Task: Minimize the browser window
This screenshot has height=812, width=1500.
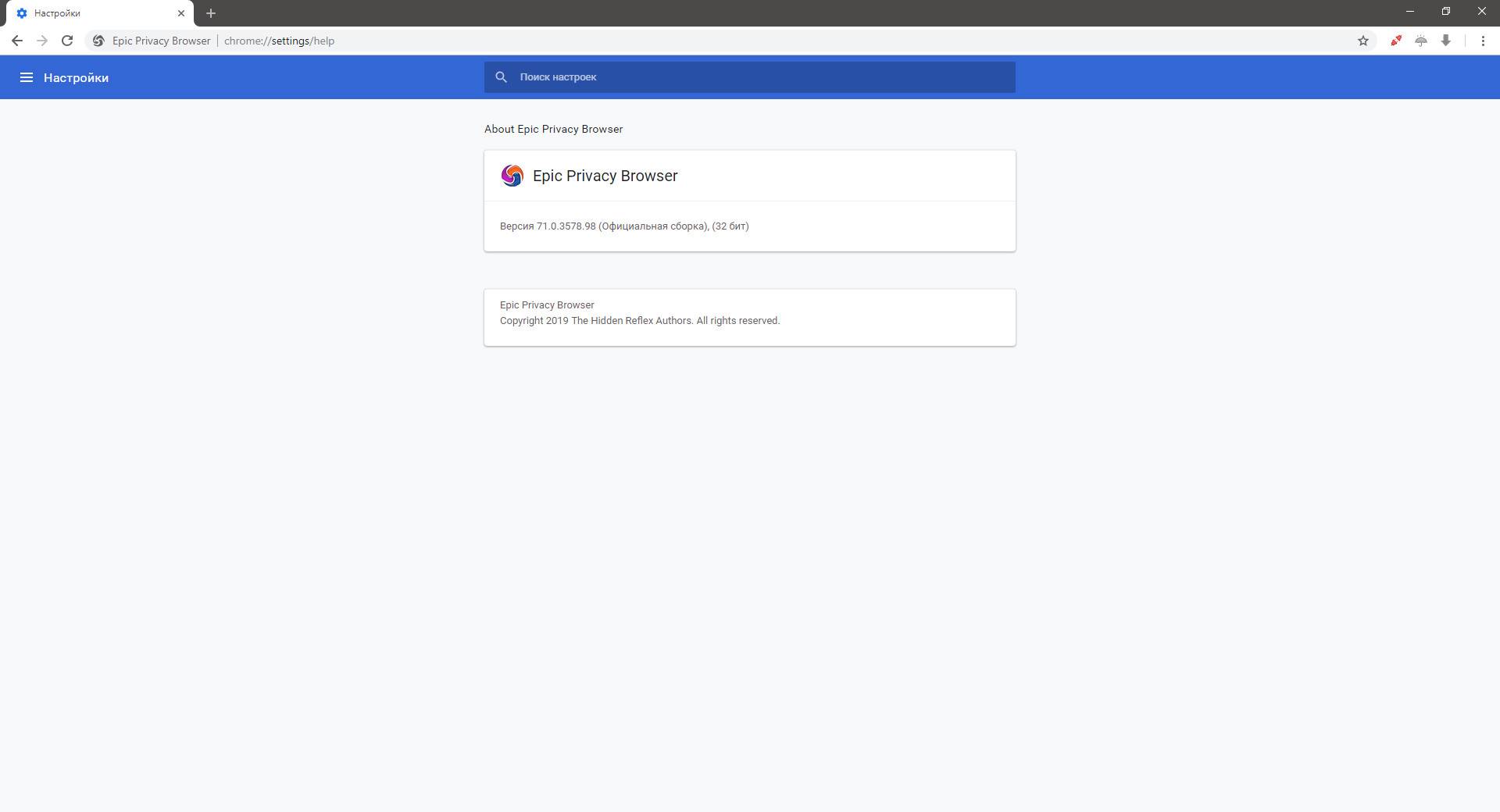Action: tap(1410, 12)
